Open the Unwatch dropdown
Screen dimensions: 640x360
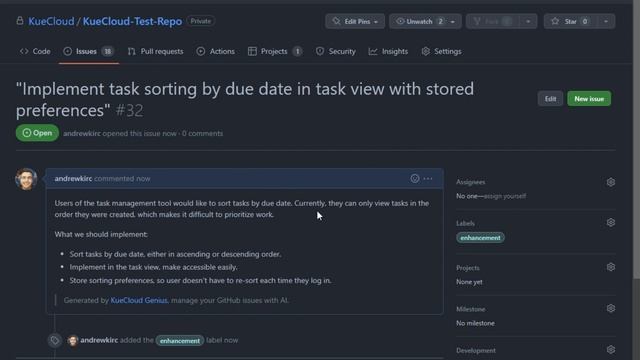425,21
